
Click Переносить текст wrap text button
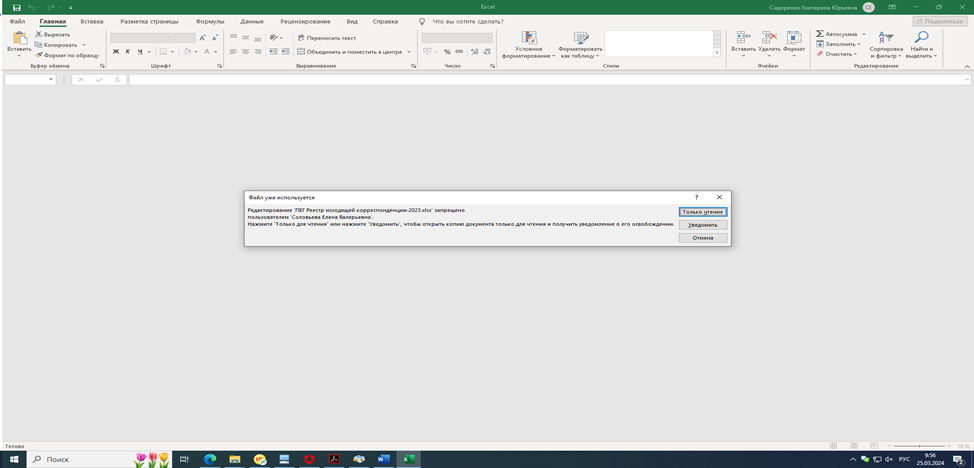click(x=327, y=38)
